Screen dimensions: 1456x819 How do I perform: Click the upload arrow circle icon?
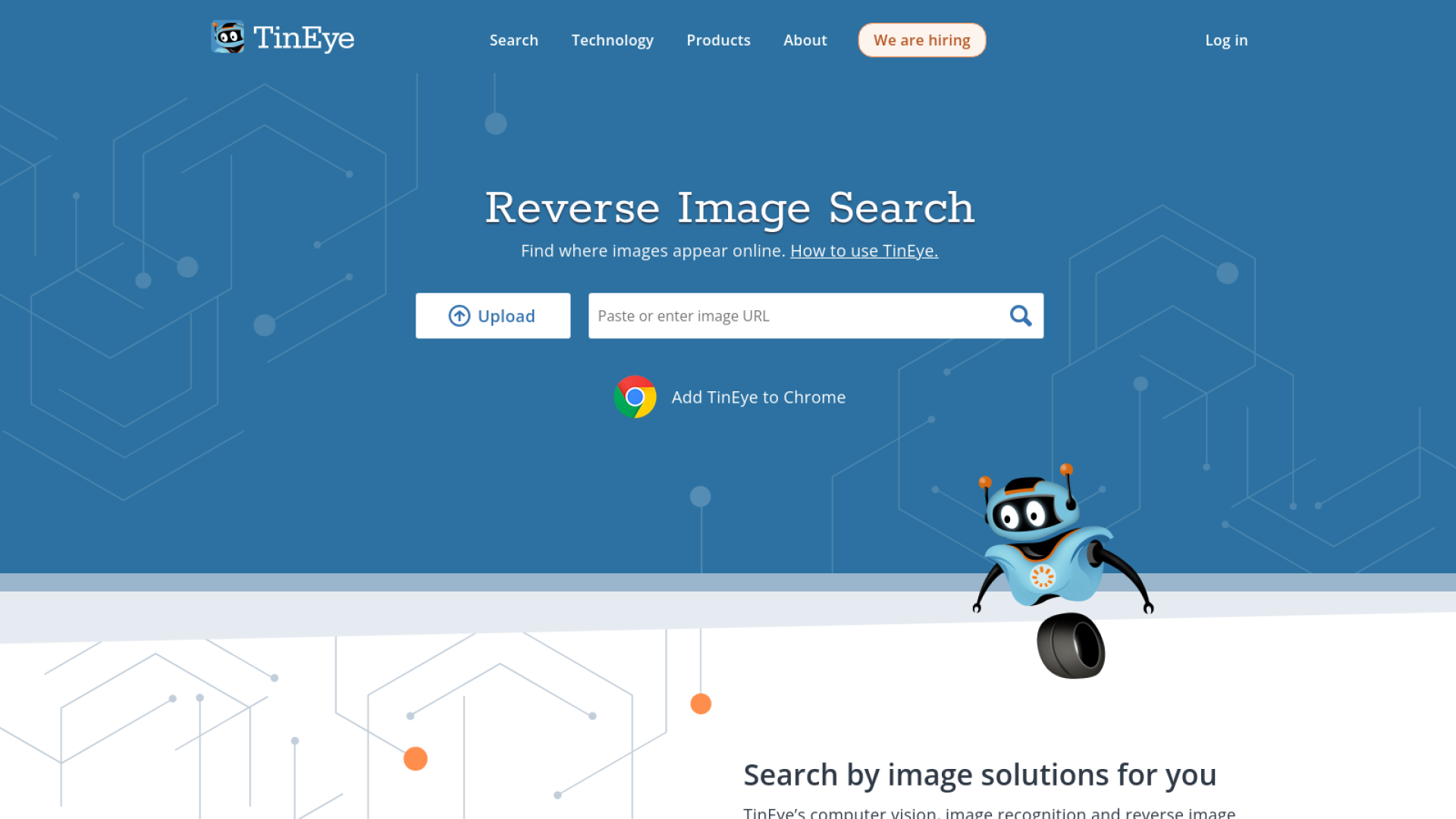tap(459, 316)
